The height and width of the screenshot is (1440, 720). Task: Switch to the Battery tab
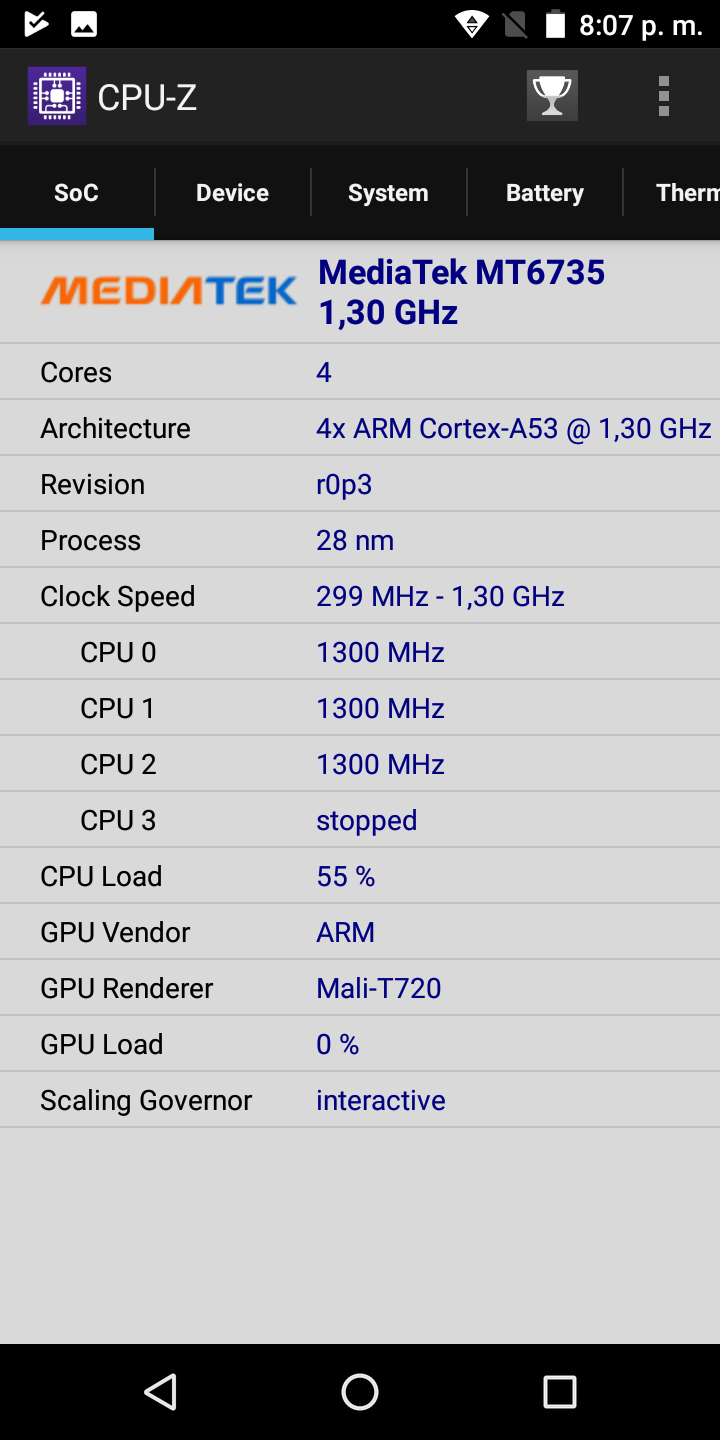[x=544, y=193]
